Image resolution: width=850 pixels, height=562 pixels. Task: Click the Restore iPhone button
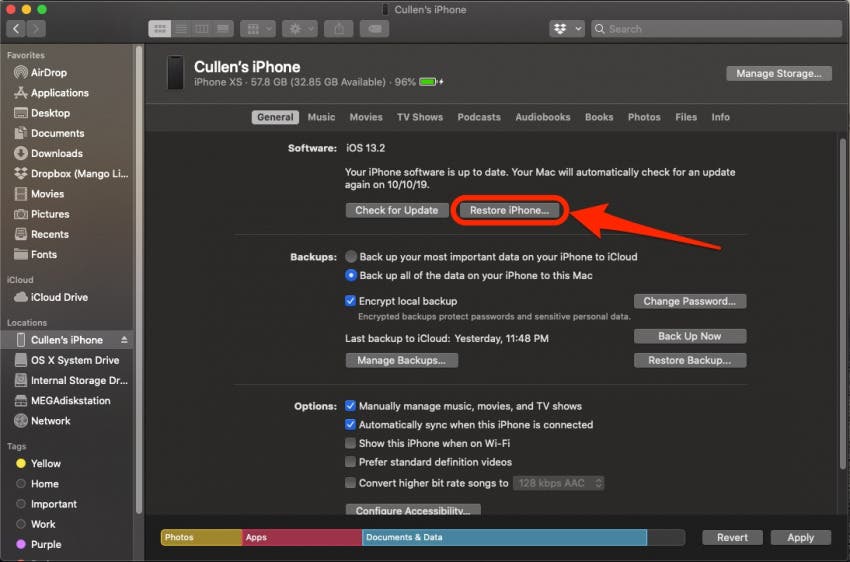(x=509, y=210)
